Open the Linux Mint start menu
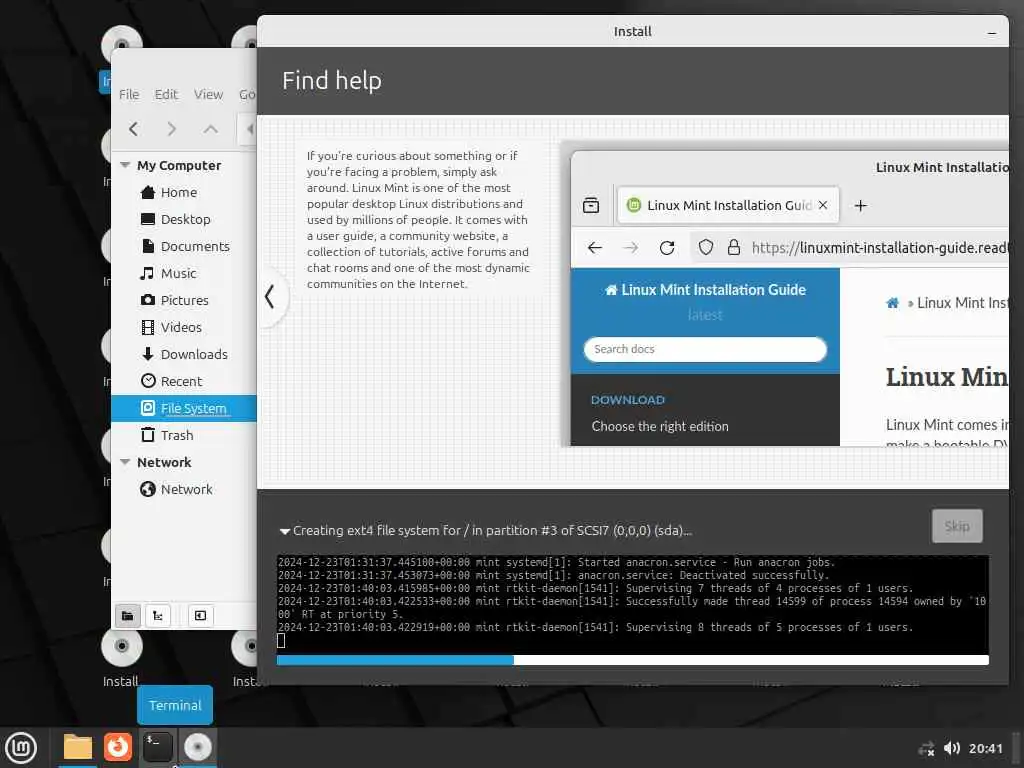The width and height of the screenshot is (1024, 768). click(x=20, y=748)
